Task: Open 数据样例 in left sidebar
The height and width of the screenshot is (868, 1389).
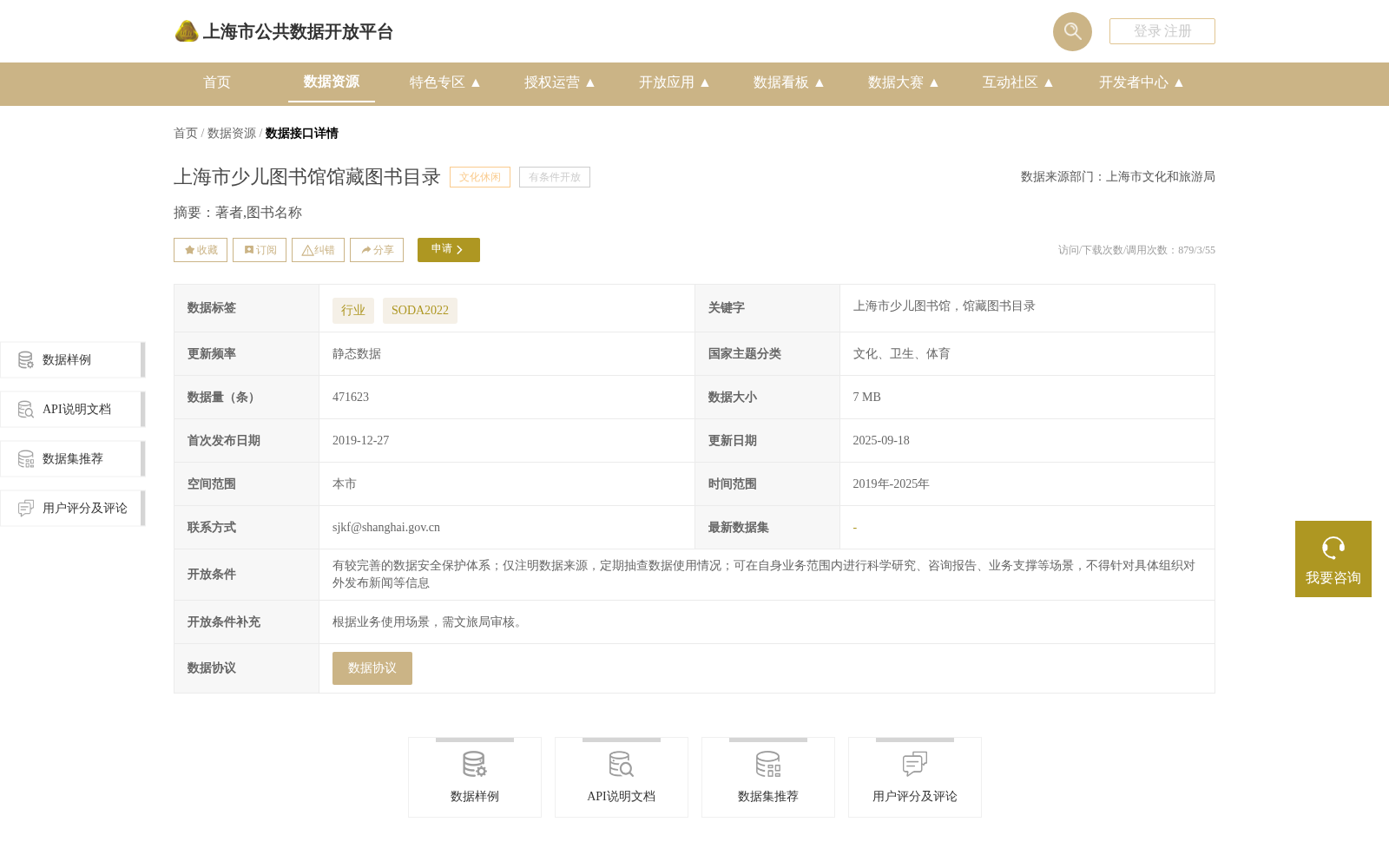Action: [72, 359]
